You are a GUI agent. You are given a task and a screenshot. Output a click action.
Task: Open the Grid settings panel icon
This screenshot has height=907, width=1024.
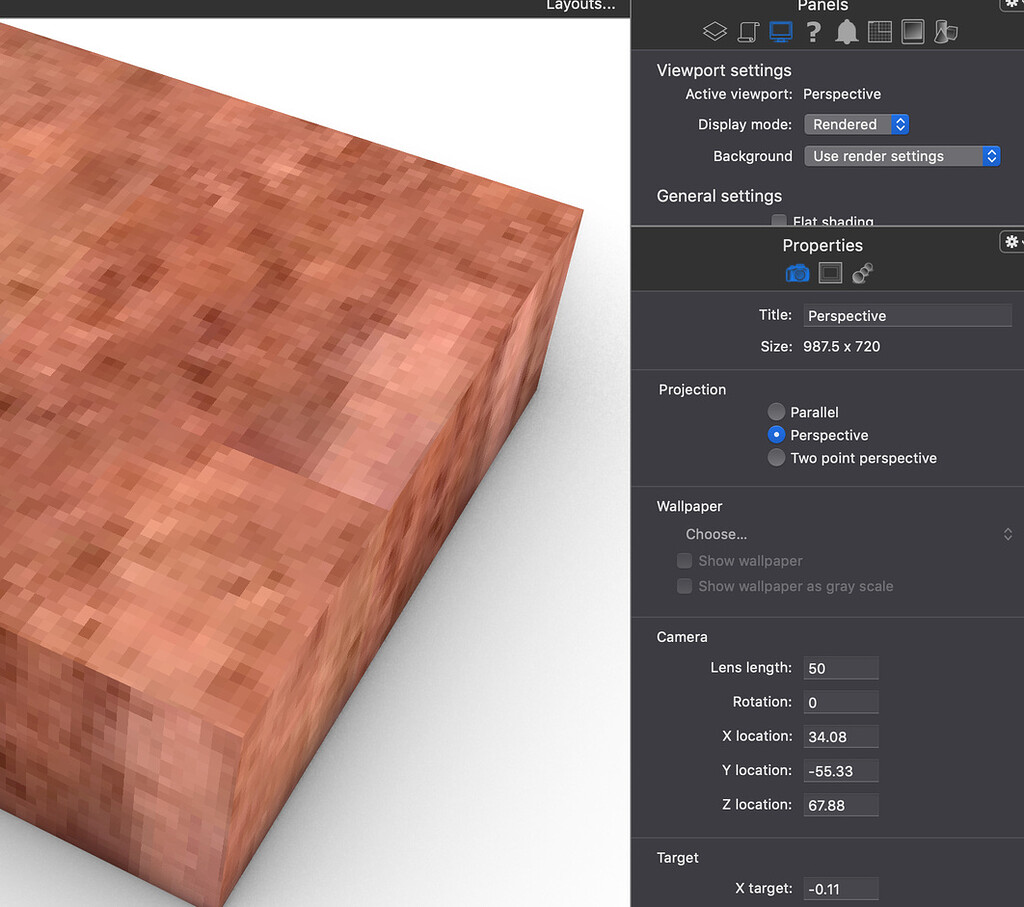pos(880,31)
